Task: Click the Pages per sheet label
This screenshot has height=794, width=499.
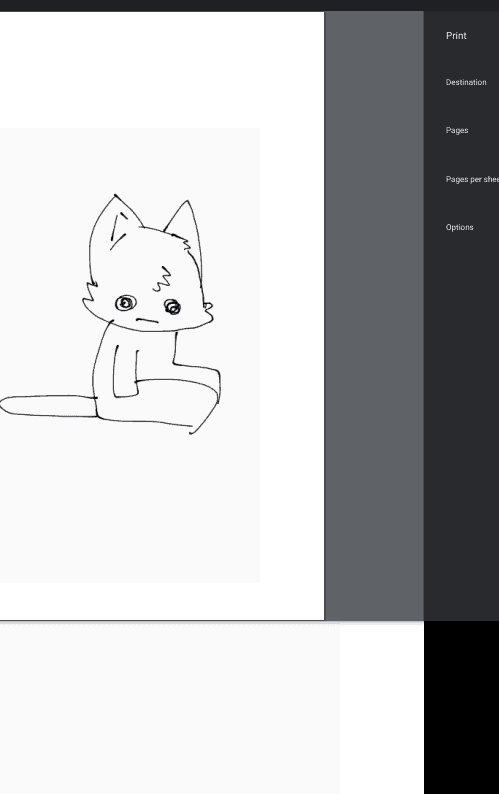Action: pyautogui.click(x=472, y=179)
